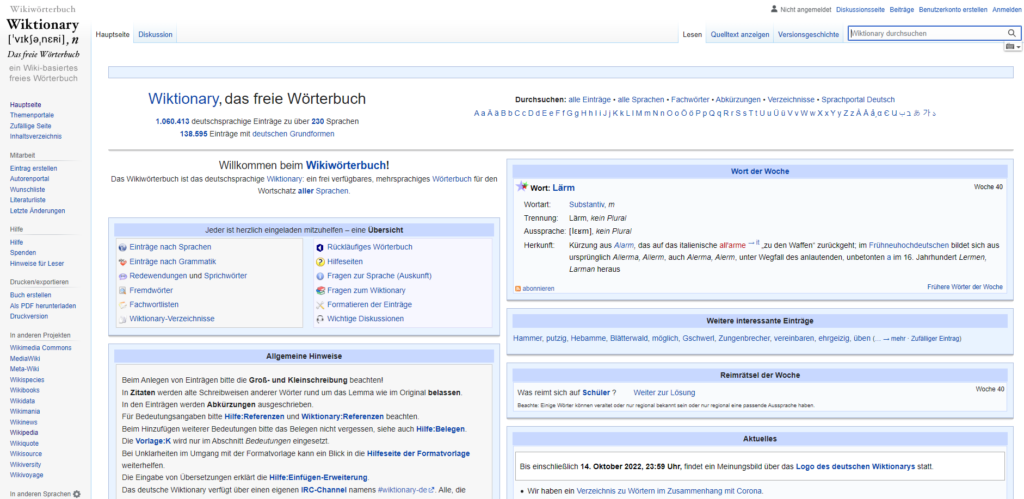
Task: Click the Fremdwörter icon
Action: [122, 291]
